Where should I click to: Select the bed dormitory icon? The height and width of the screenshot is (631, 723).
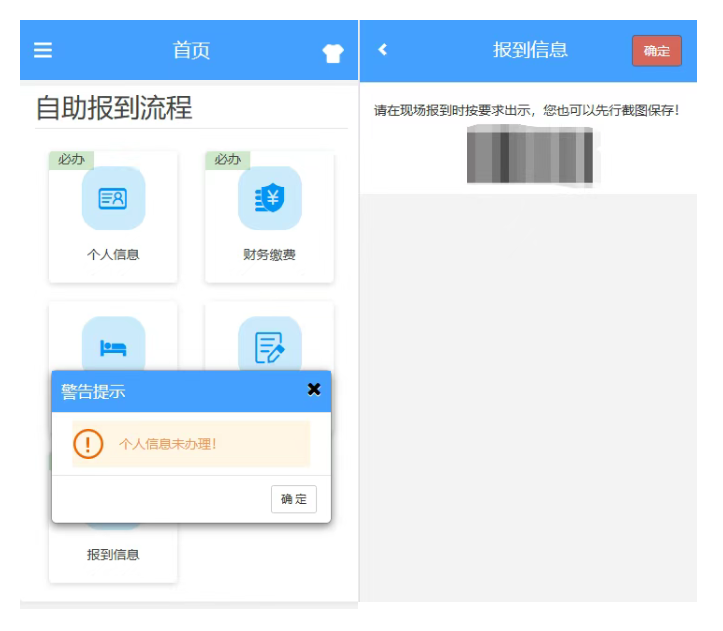coord(113,345)
